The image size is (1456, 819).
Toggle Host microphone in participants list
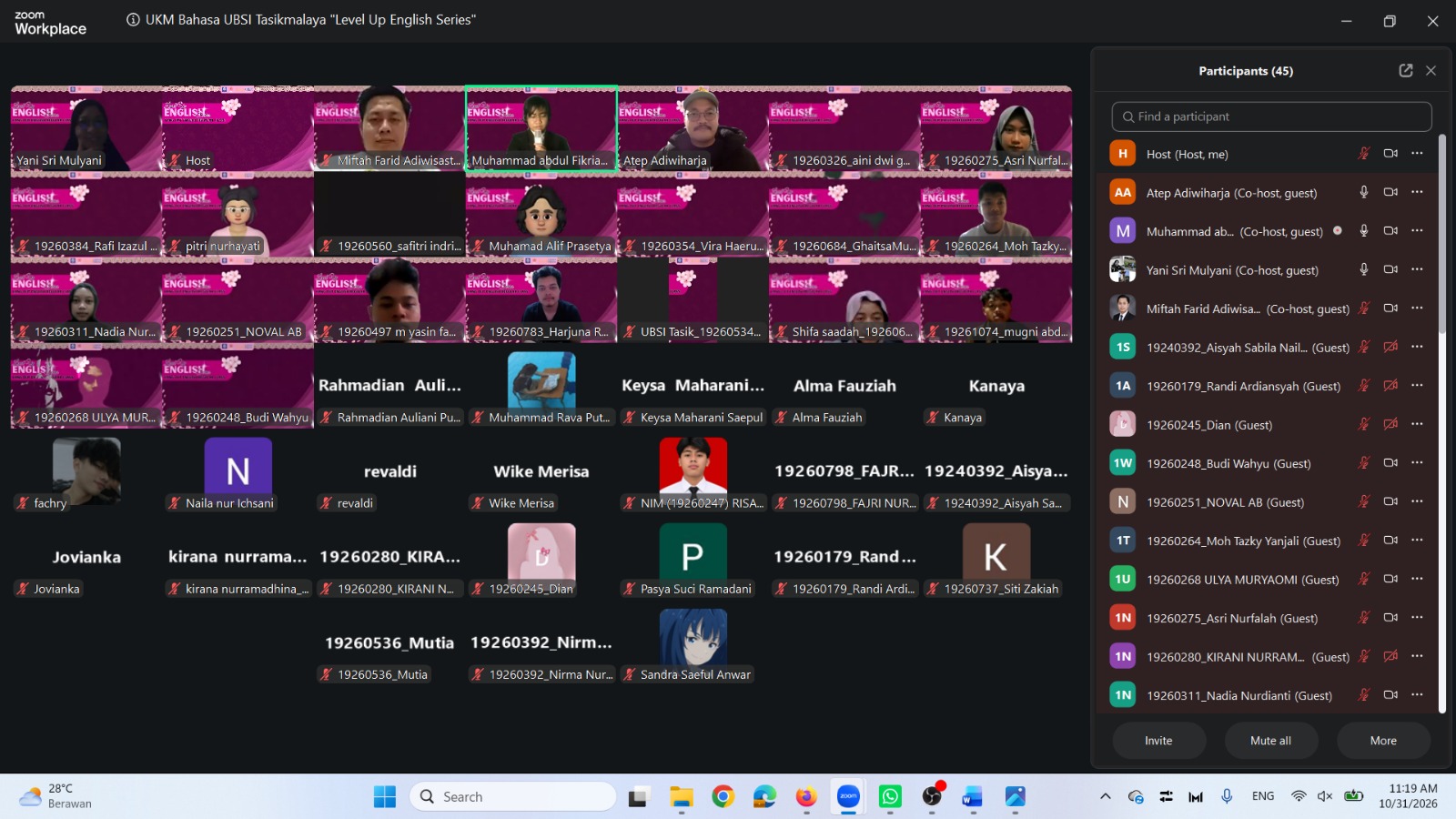pyautogui.click(x=1363, y=154)
